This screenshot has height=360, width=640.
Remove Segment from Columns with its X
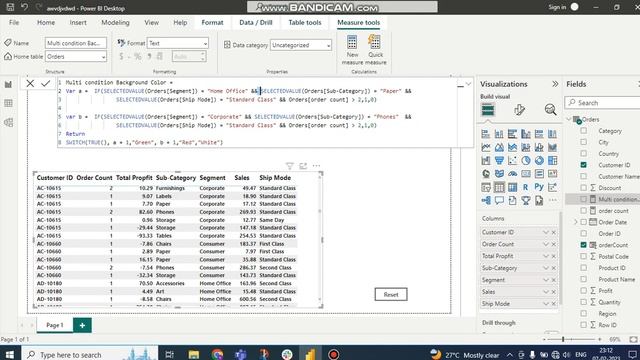(x=553, y=280)
